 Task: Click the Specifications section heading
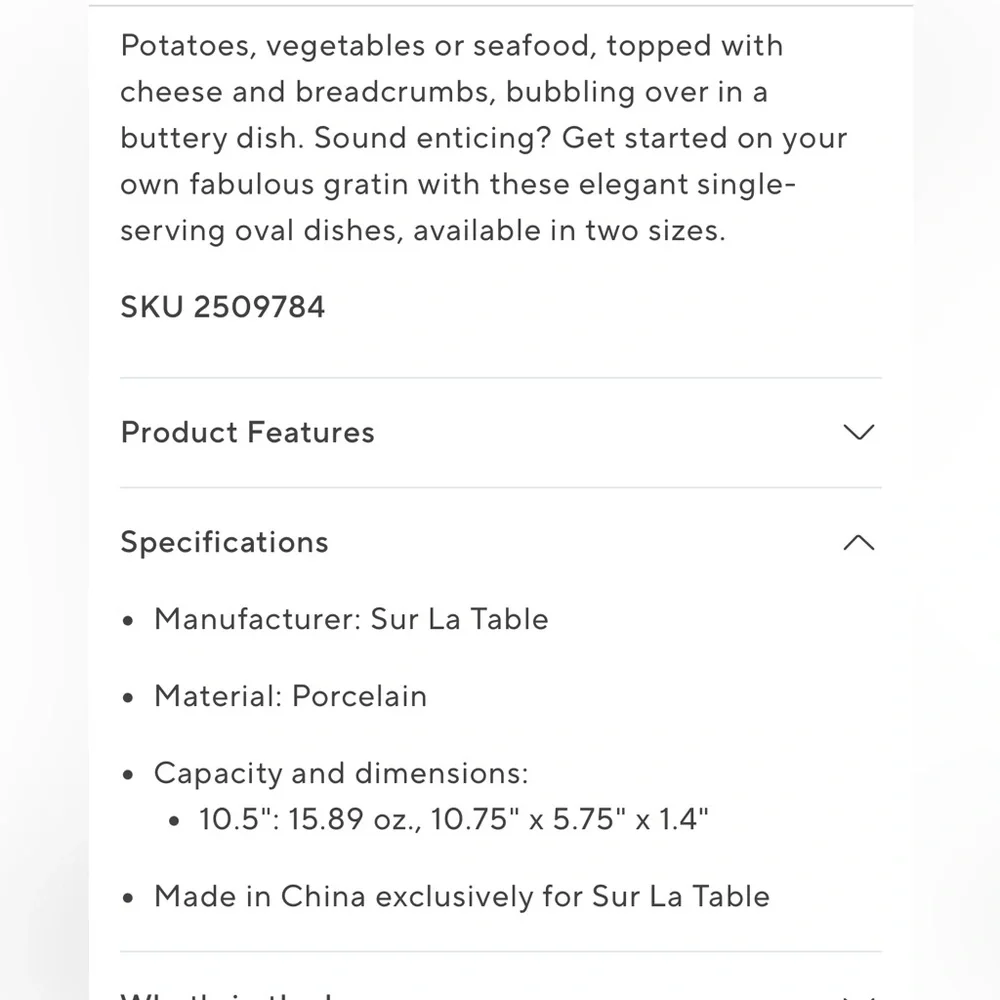click(224, 542)
